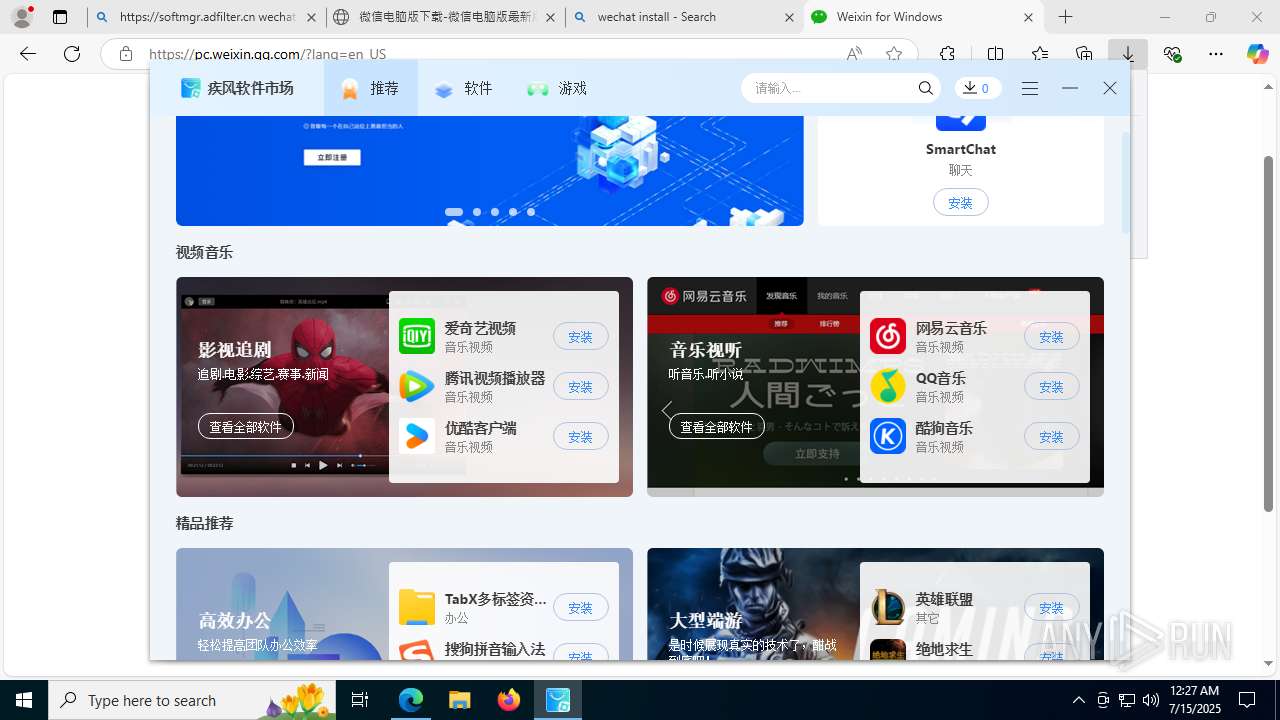Screen dimensions: 1280x720
Task: Switch to the 微信电脑版下载 browser tab
Action: point(445,17)
